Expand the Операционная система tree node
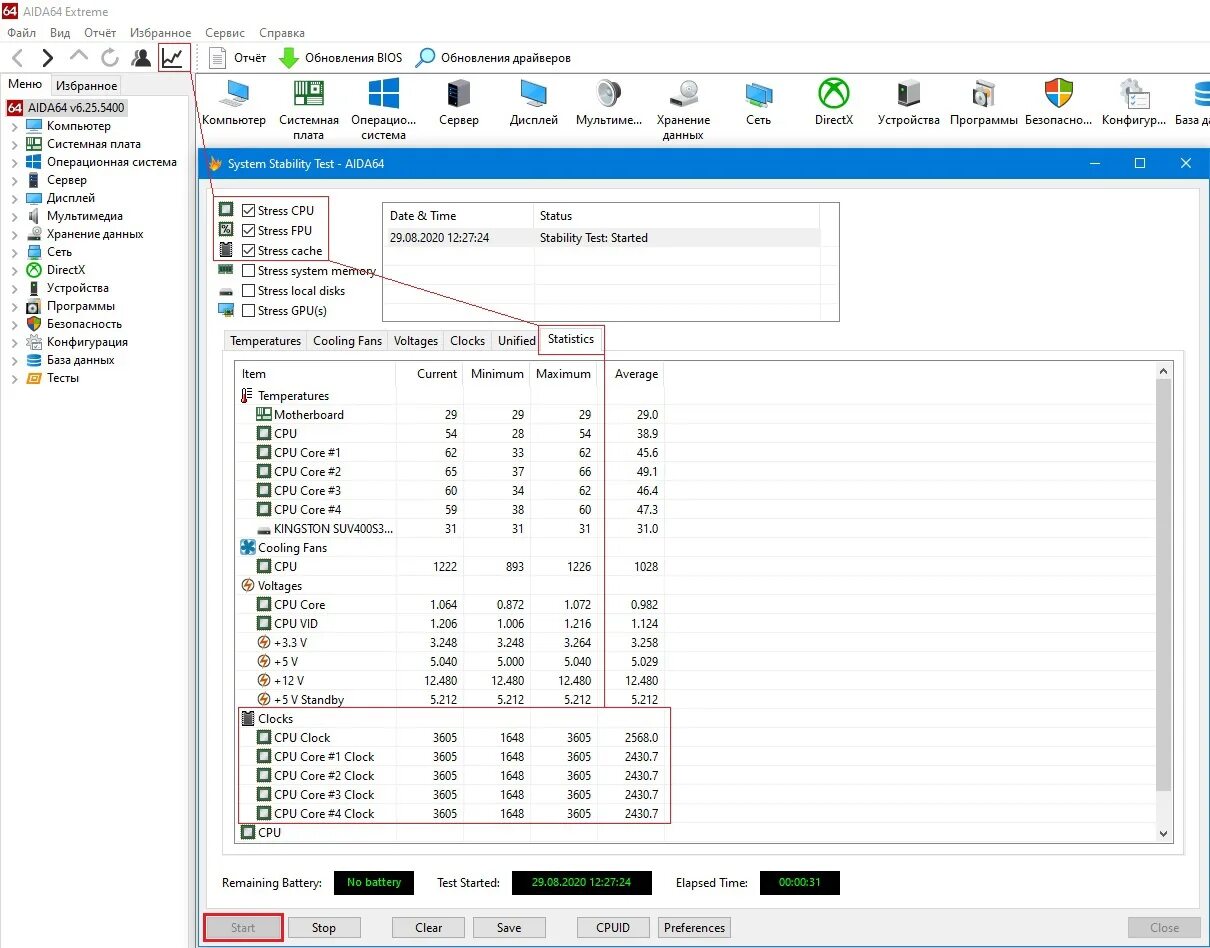This screenshot has height=948, width=1210. coord(14,162)
